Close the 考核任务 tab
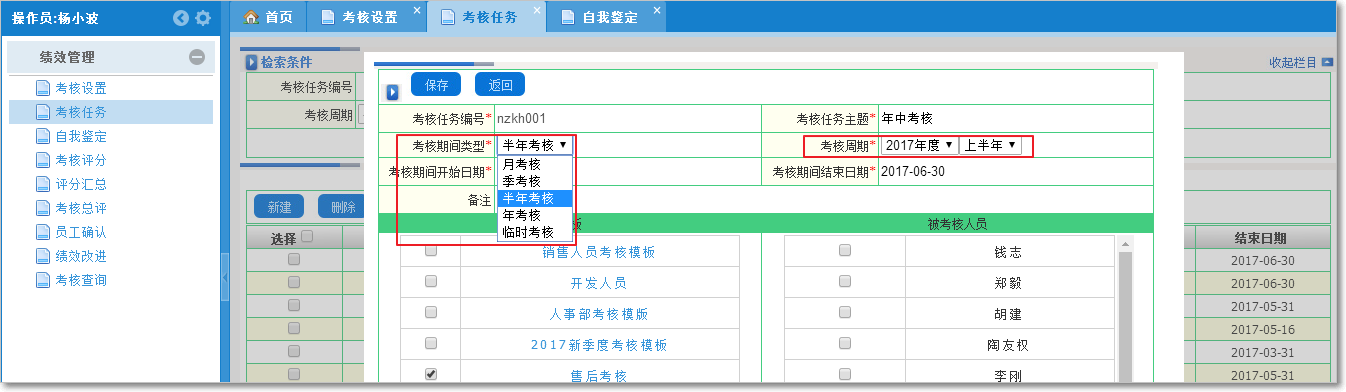The image size is (1346, 392). (x=537, y=10)
